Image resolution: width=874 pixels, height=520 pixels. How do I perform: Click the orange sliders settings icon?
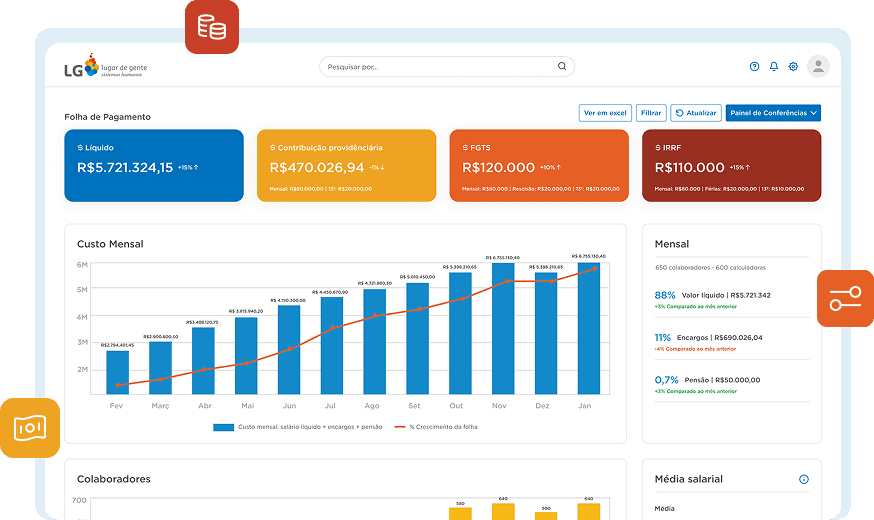tap(845, 298)
